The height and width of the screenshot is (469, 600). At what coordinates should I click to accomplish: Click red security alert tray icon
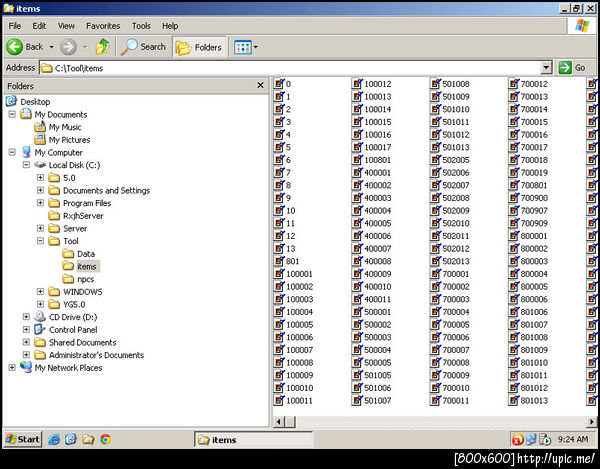pos(517,440)
